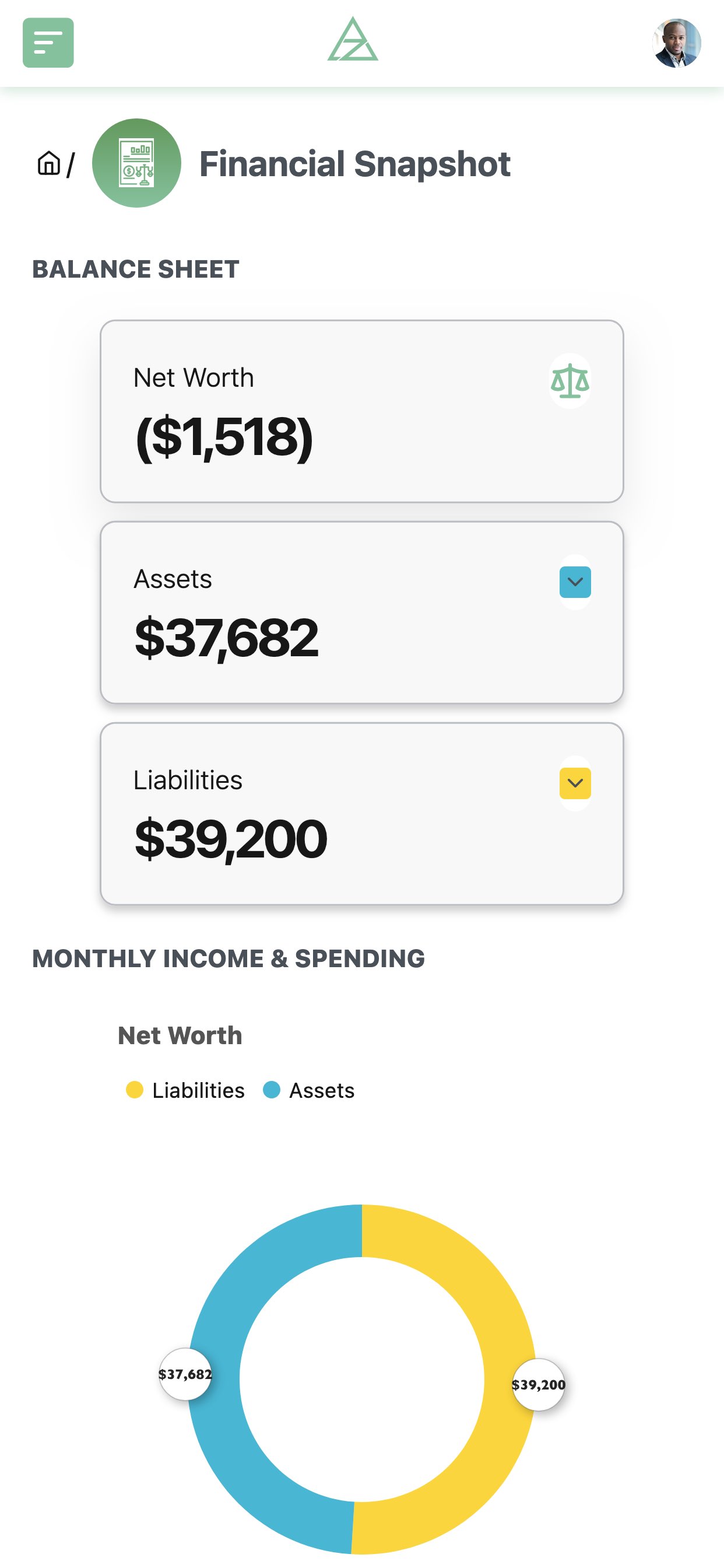Toggle the Liabilities legend item
The height and width of the screenshot is (1568, 724).
click(x=185, y=1090)
